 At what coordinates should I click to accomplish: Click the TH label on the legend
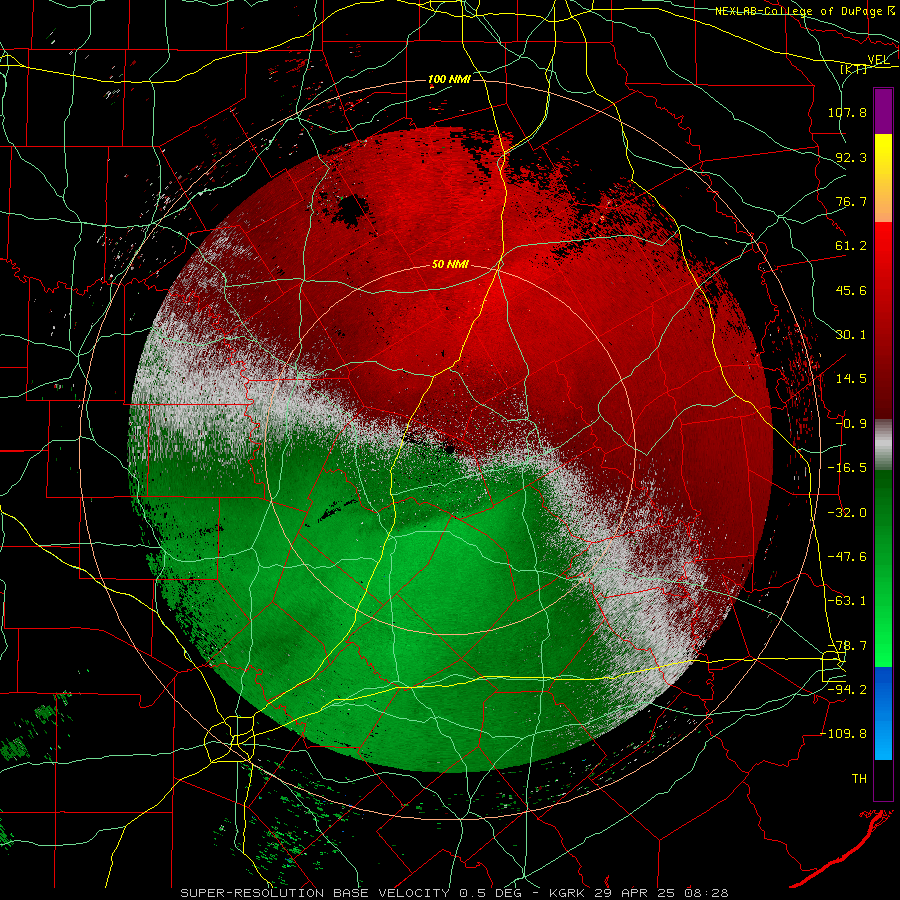[859, 779]
